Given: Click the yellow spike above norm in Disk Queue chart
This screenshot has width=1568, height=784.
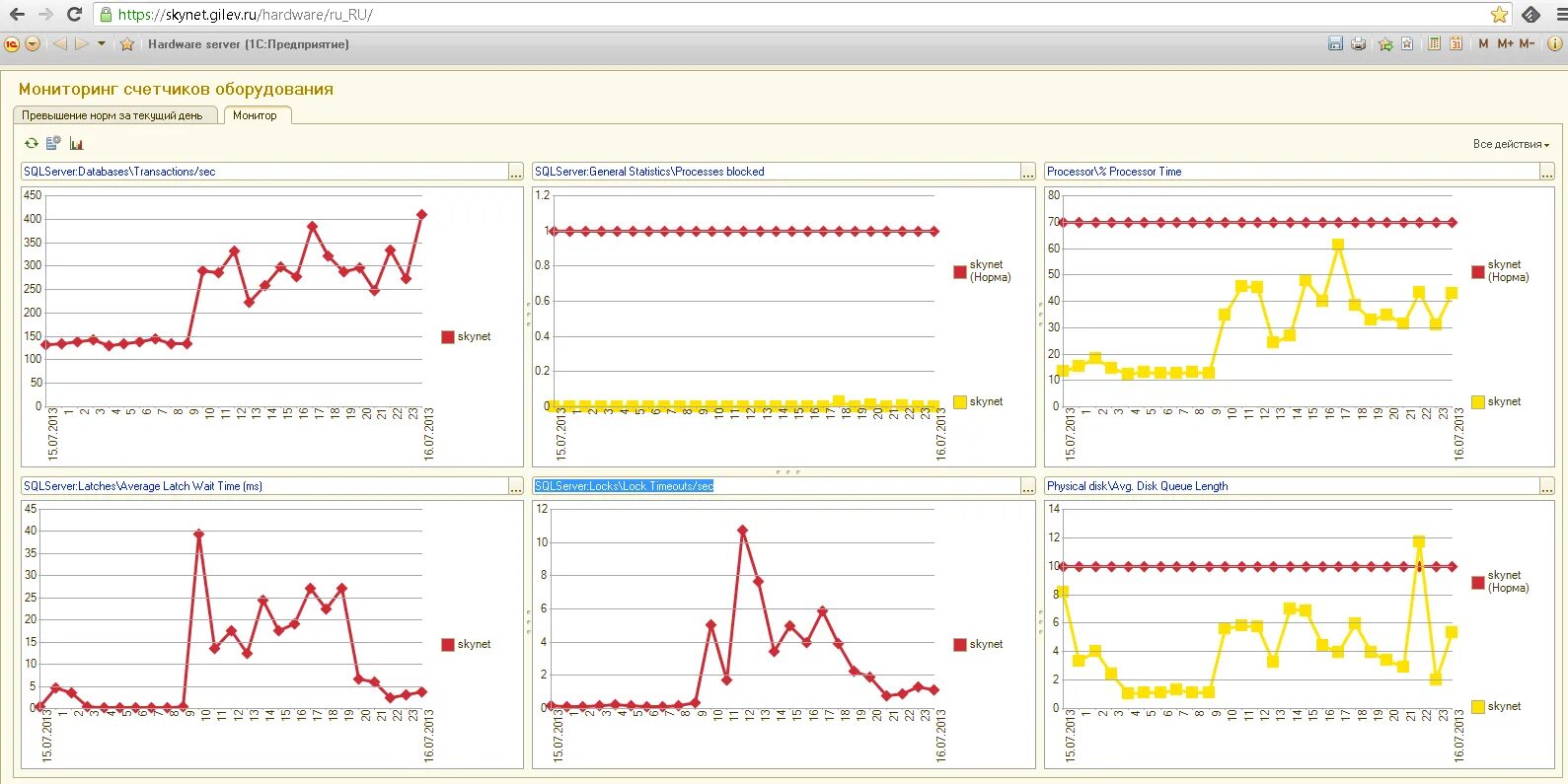Looking at the screenshot, I should pos(1419,541).
